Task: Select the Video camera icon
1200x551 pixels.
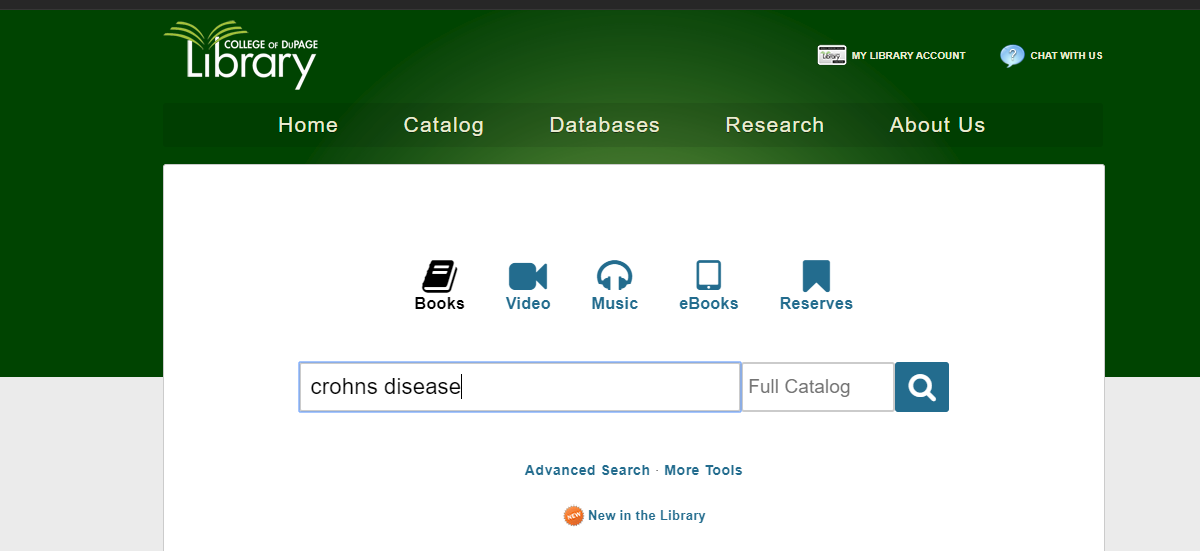Action: point(527,276)
